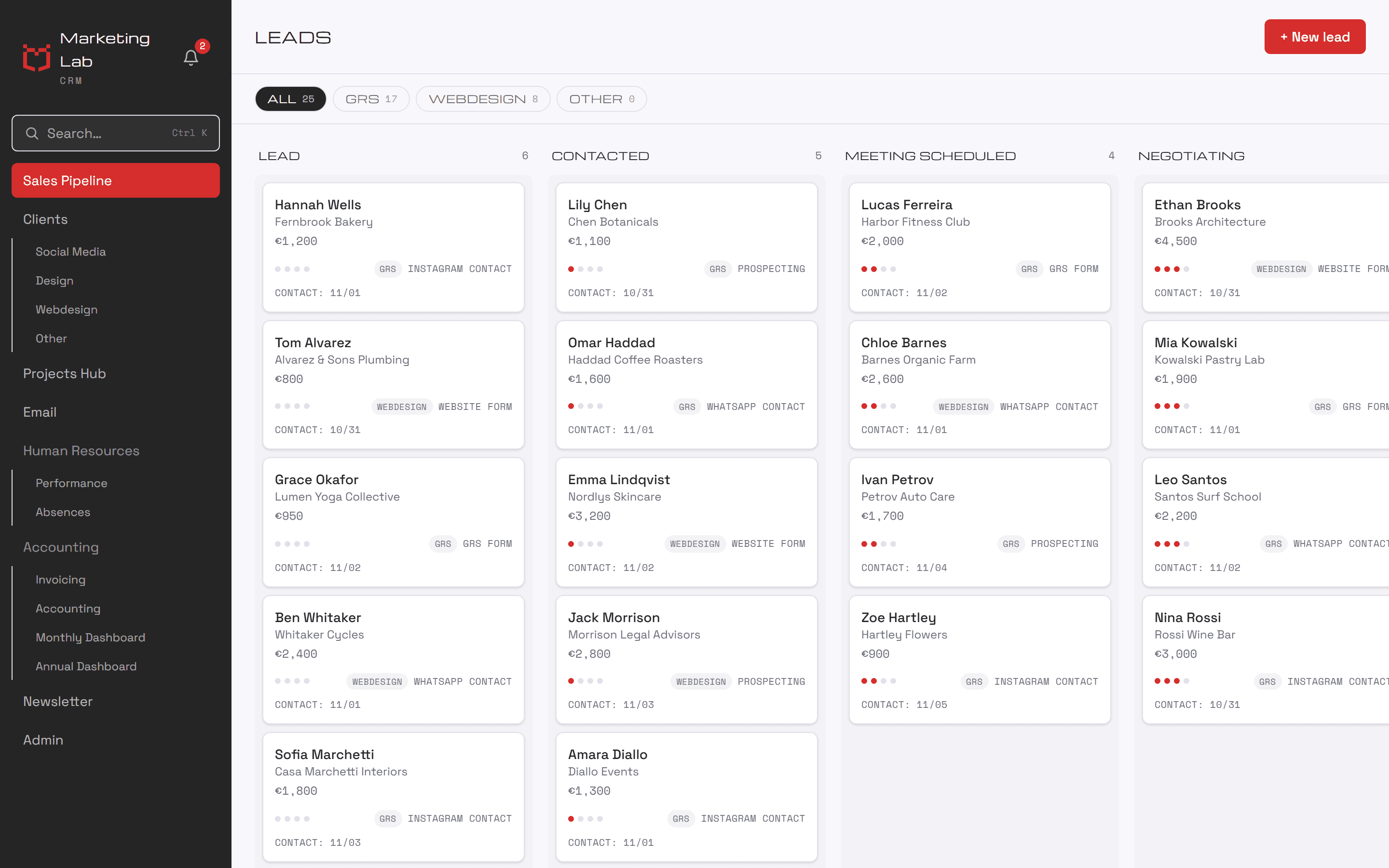The image size is (1389, 868).
Task: Open Hannah Wells lead card
Action: click(393, 247)
